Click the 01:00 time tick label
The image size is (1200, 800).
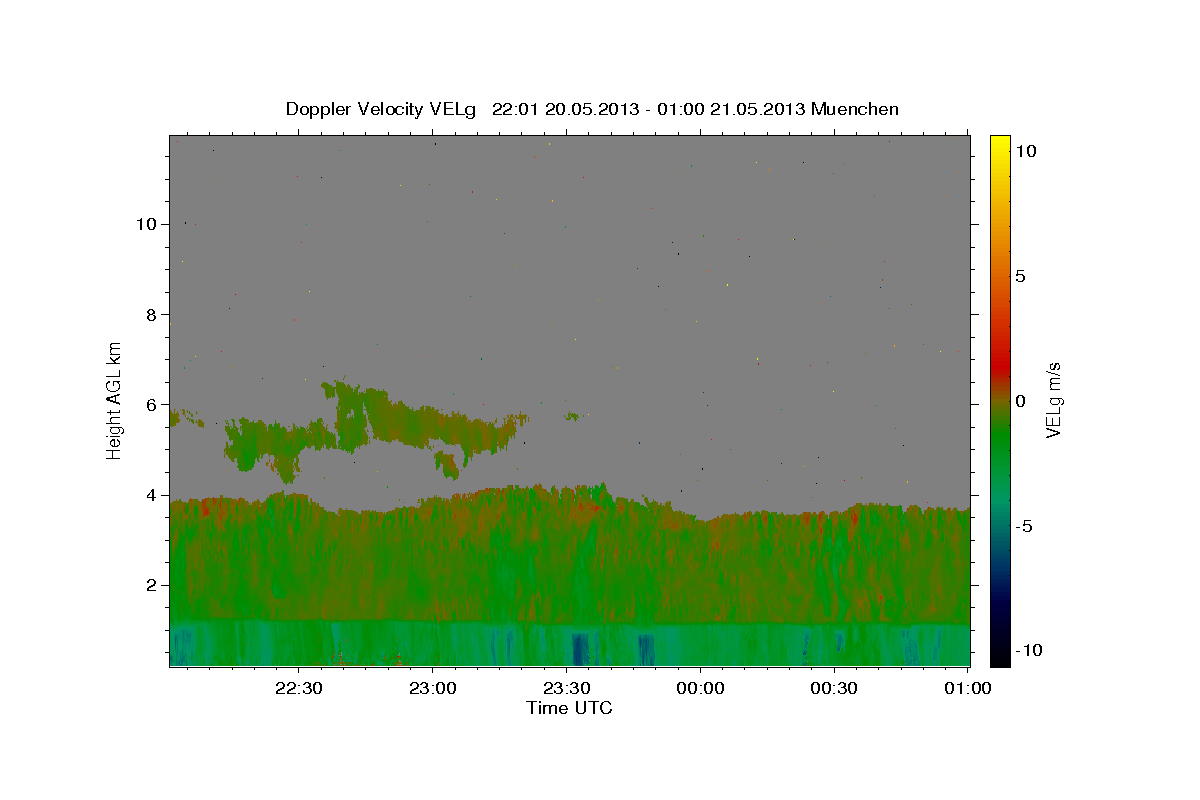pyautogui.click(x=968, y=688)
